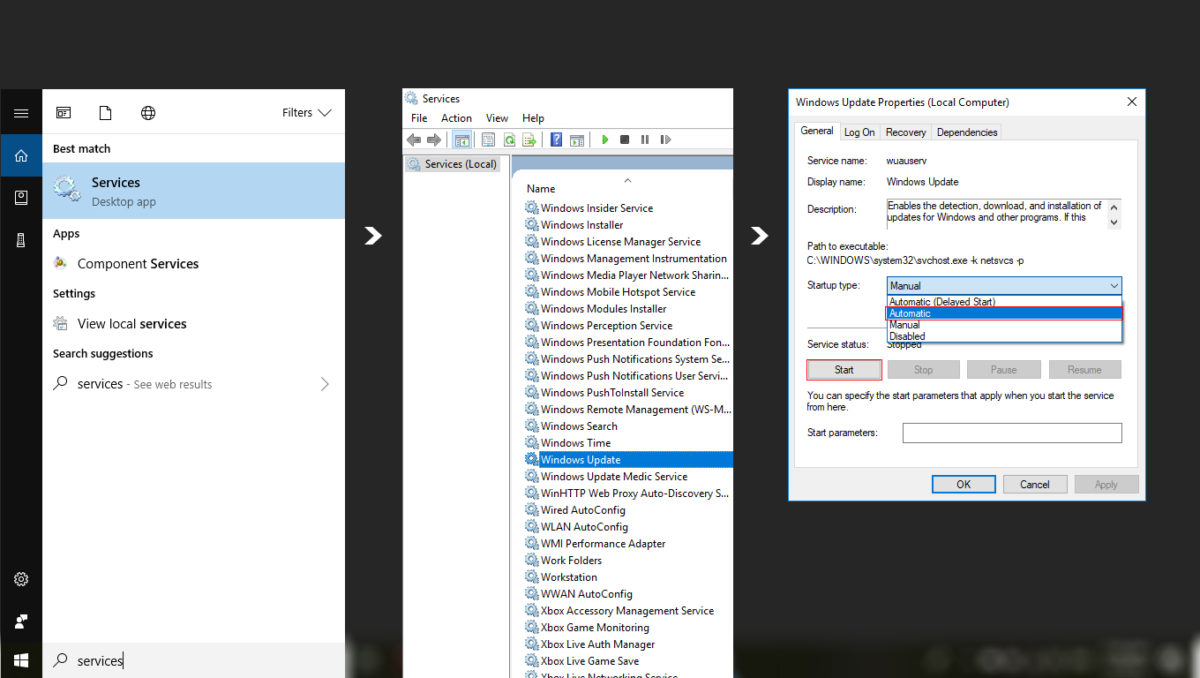Start the service with the green play toolbar icon
The image size is (1200, 678).
(604, 139)
